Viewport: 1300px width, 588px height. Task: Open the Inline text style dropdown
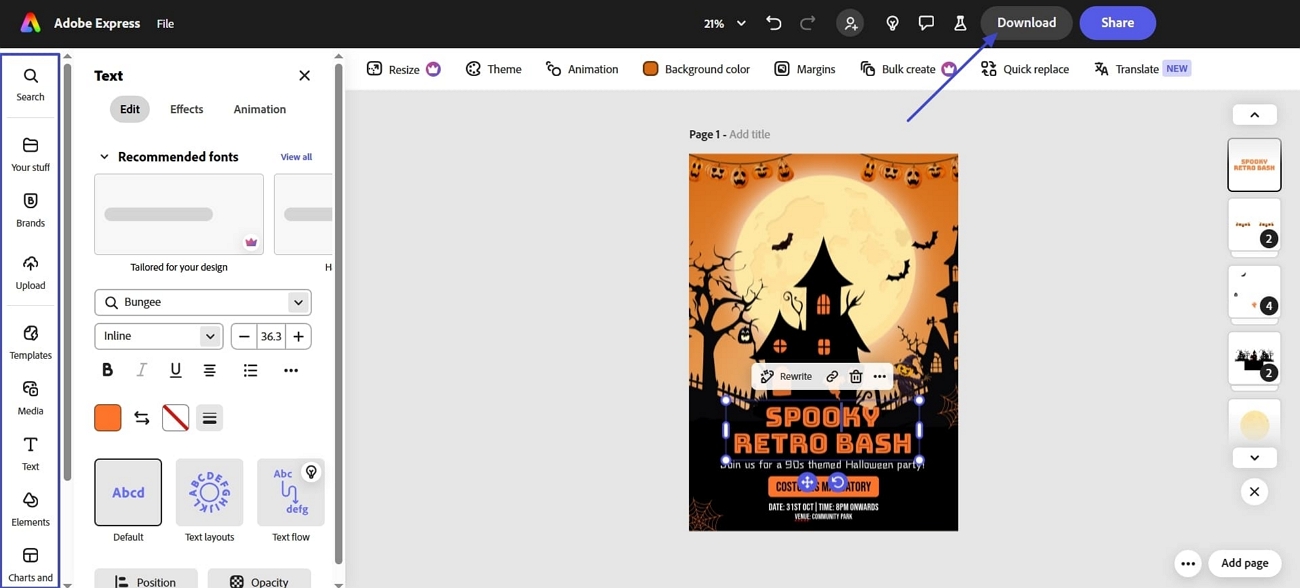coord(158,335)
